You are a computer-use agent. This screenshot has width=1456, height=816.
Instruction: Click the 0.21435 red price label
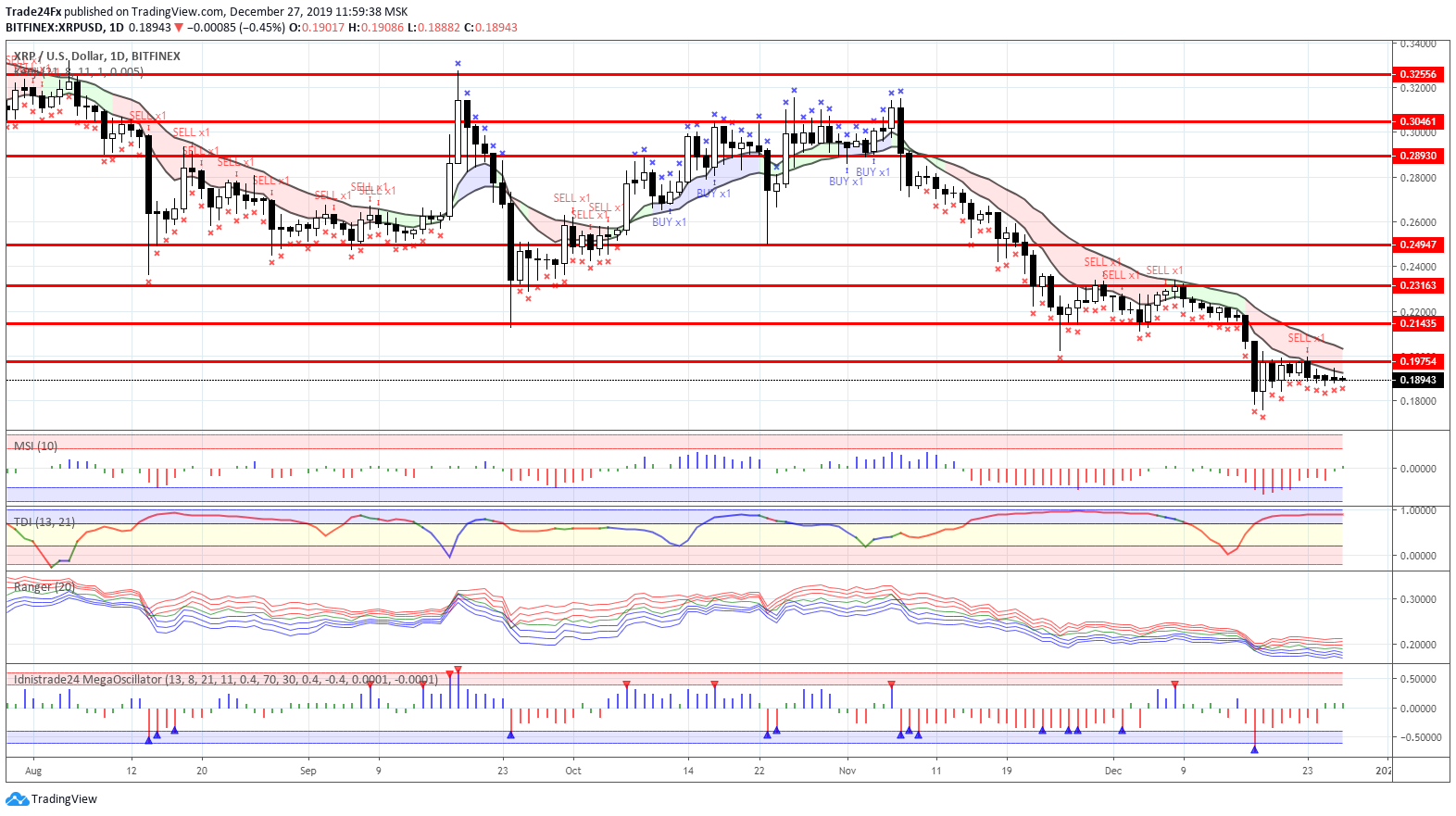(1418, 323)
